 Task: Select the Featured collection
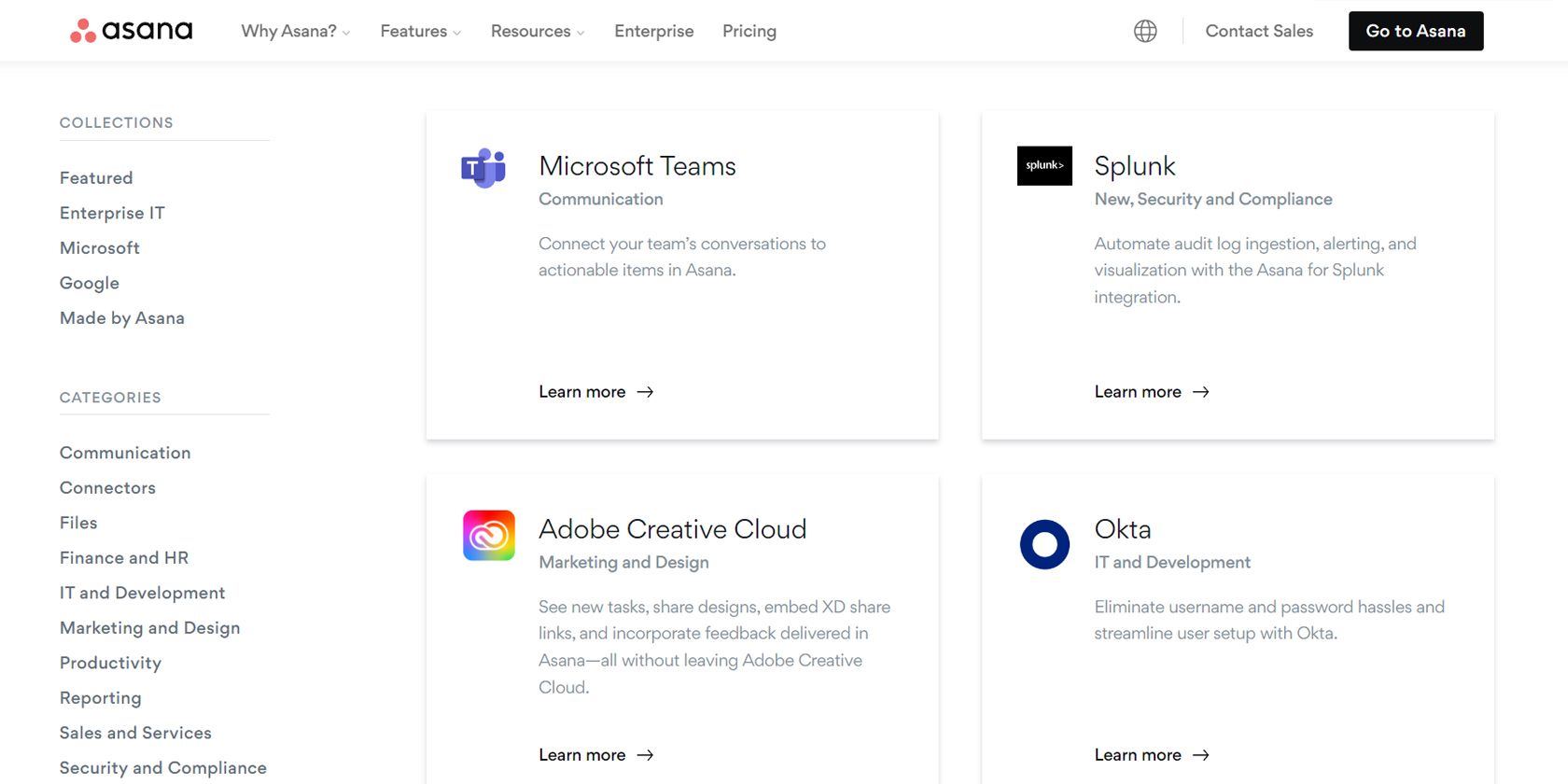tap(96, 177)
